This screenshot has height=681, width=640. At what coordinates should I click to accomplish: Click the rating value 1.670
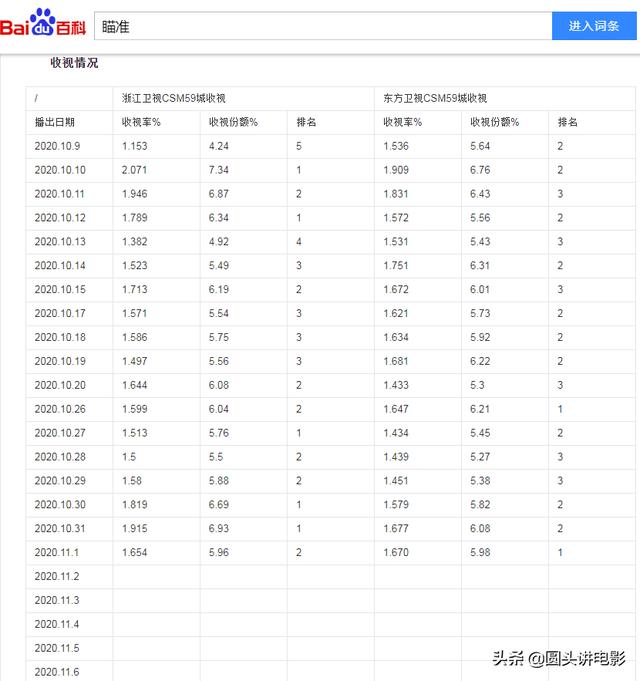396,552
